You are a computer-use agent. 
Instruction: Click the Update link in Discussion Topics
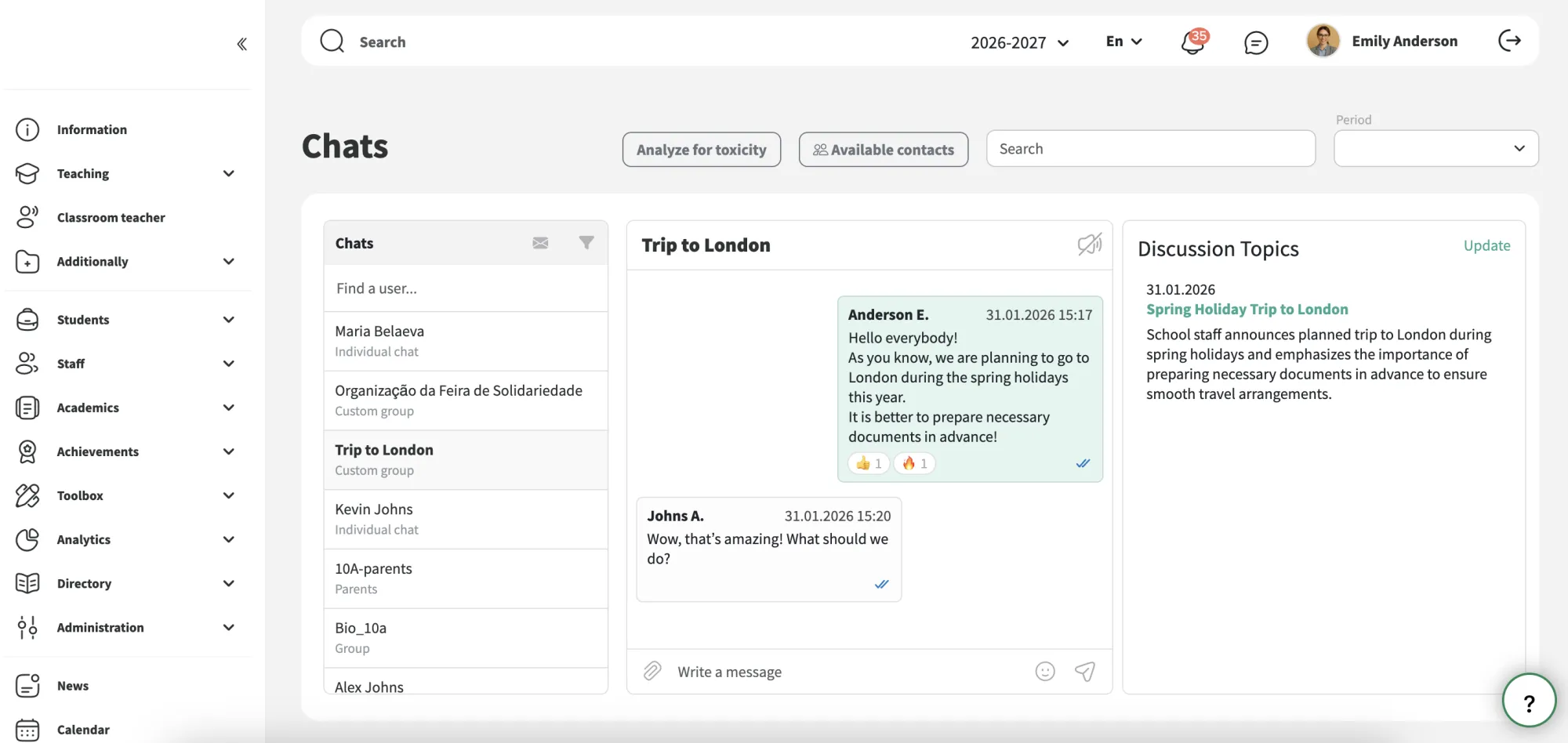1486,245
